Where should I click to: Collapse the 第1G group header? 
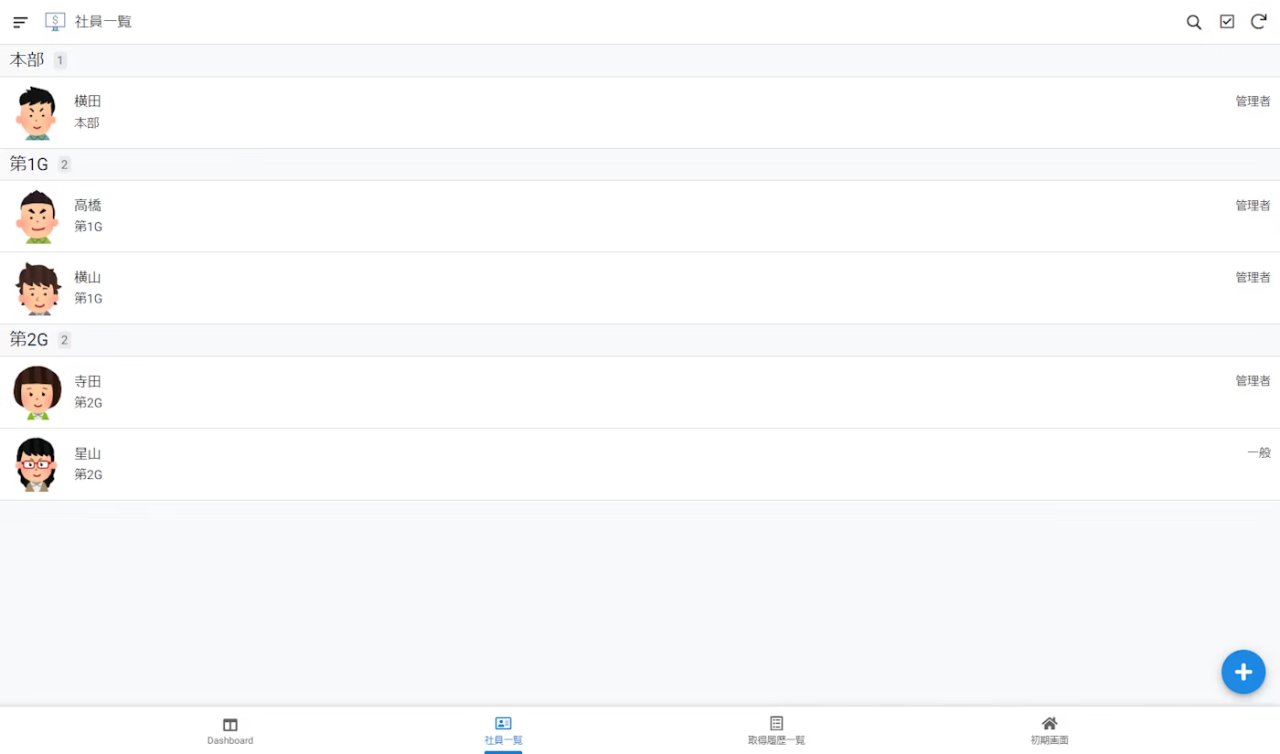click(640, 165)
